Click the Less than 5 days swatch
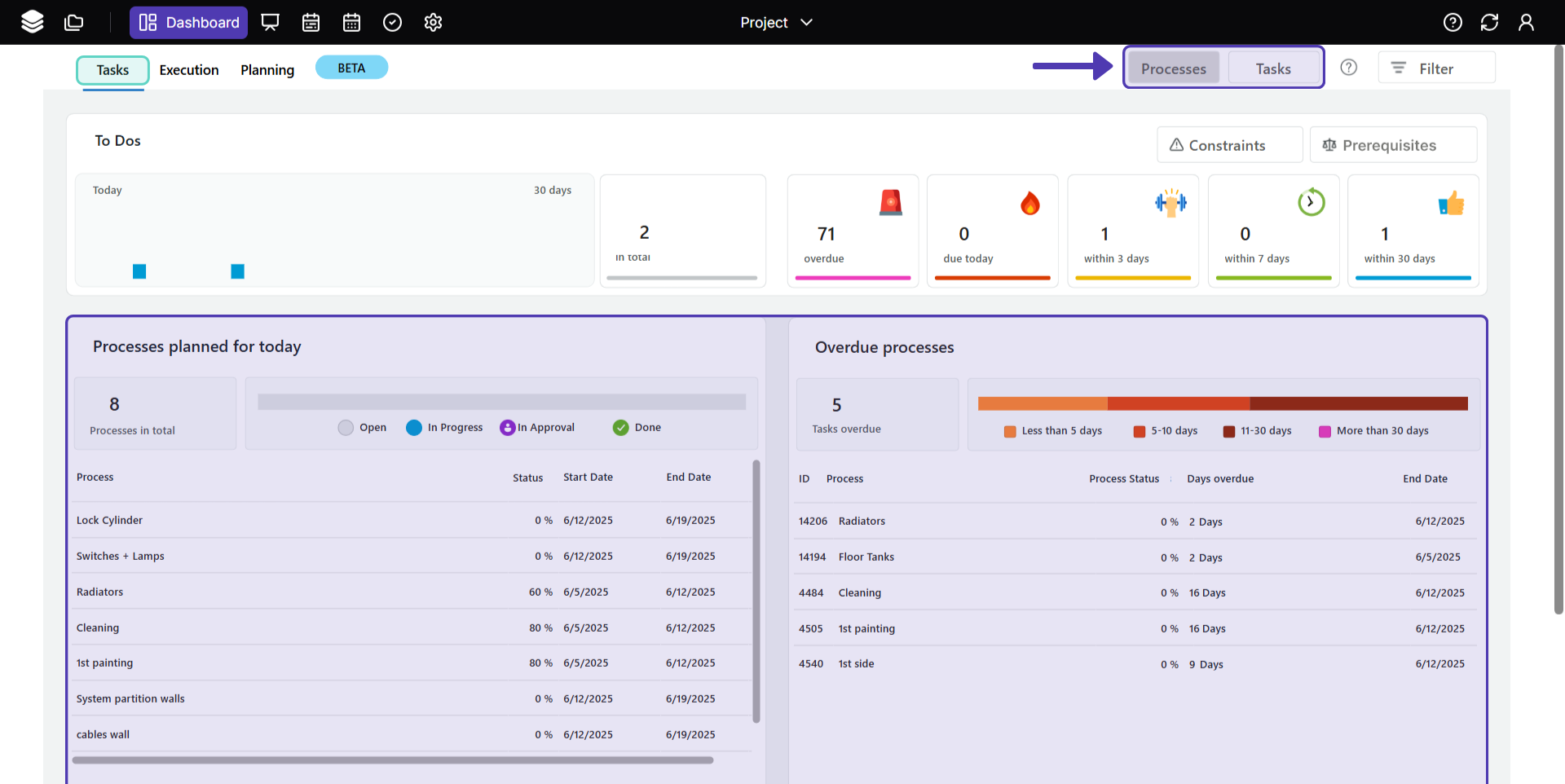 pos(1010,431)
